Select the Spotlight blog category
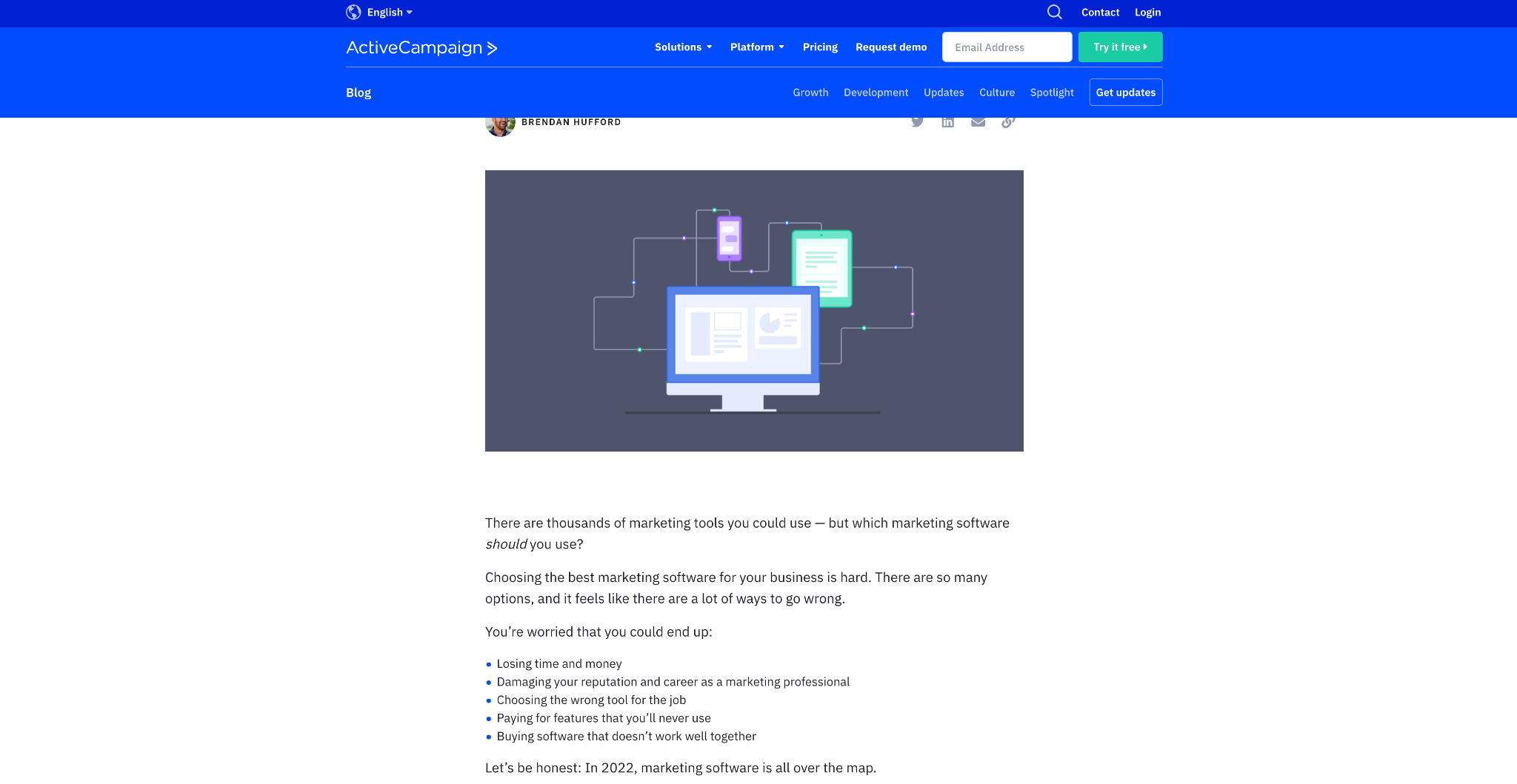Viewport: 1517px width, 784px height. [1052, 93]
